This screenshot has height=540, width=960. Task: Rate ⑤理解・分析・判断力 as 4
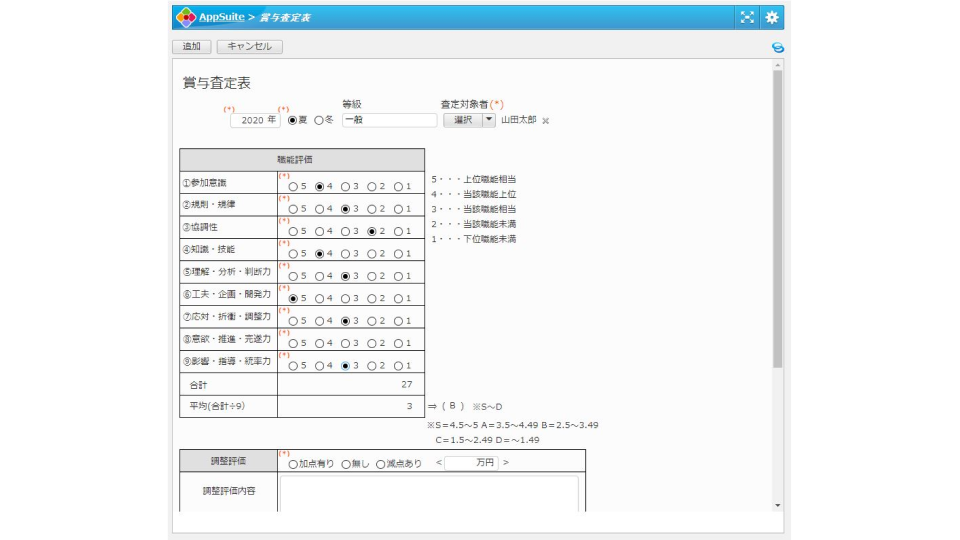pos(320,277)
